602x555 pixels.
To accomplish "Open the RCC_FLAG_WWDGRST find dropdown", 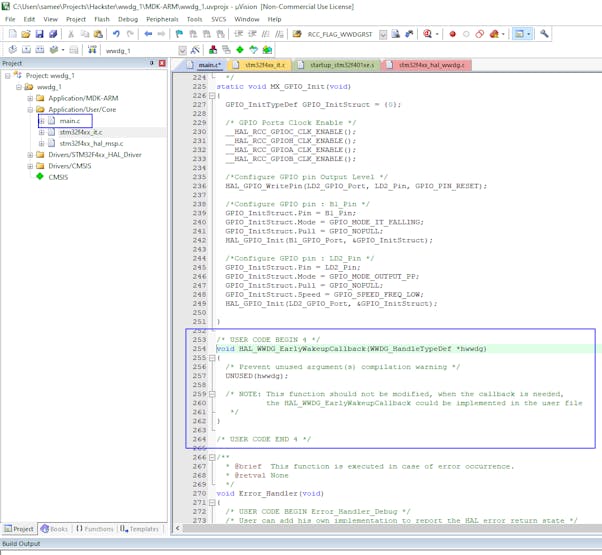I will (x=382, y=34).
